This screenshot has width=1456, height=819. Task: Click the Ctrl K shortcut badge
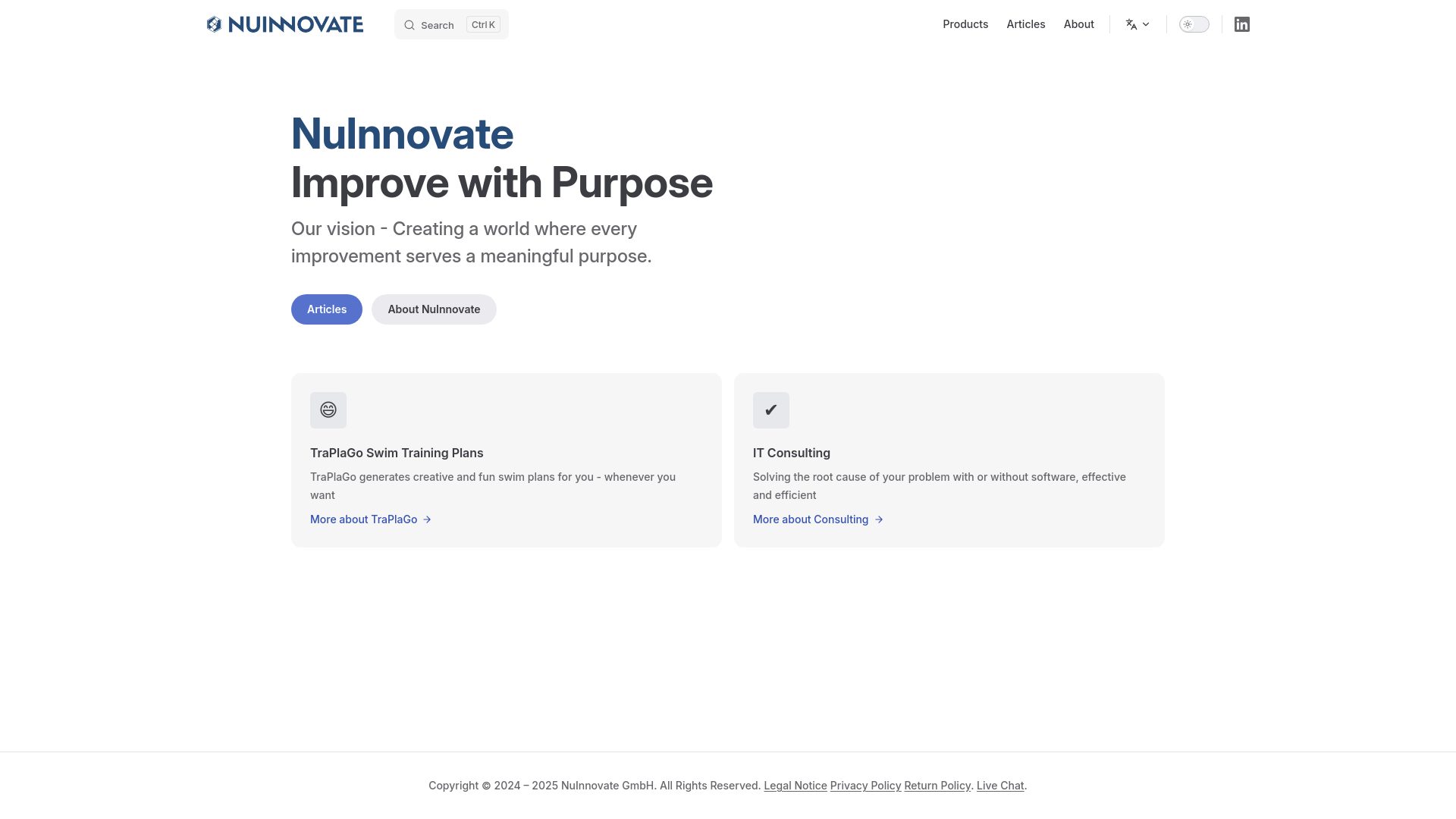click(x=483, y=25)
